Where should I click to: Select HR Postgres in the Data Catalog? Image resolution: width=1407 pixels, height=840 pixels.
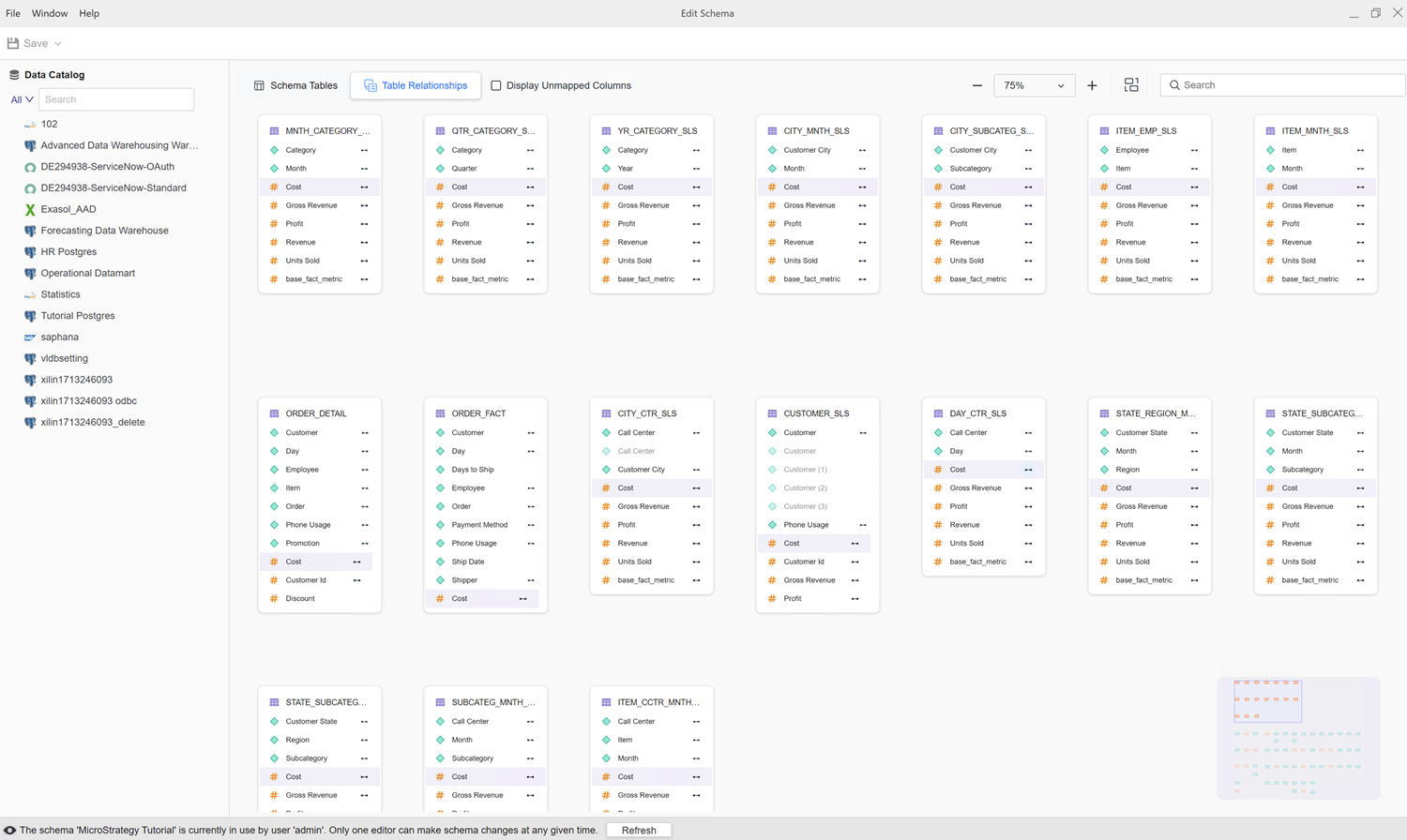(x=68, y=251)
